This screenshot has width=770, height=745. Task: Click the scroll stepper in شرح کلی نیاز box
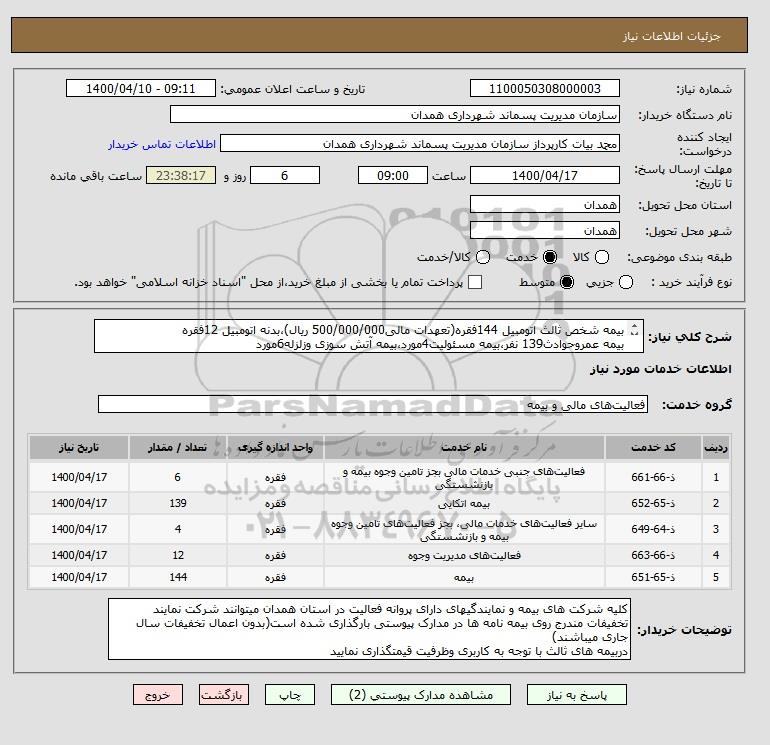pyautogui.click(x=634, y=329)
